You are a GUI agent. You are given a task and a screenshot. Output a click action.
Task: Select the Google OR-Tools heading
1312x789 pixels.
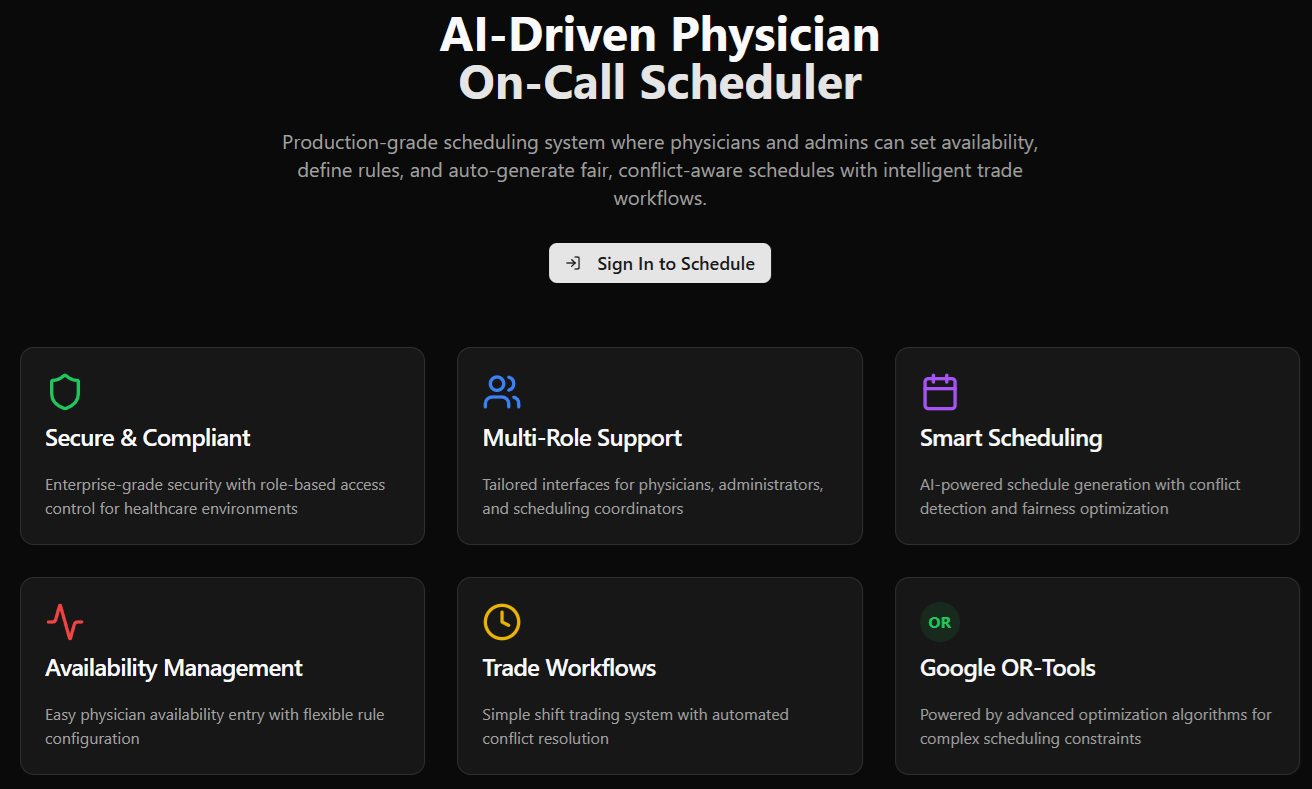pos(1007,668)
